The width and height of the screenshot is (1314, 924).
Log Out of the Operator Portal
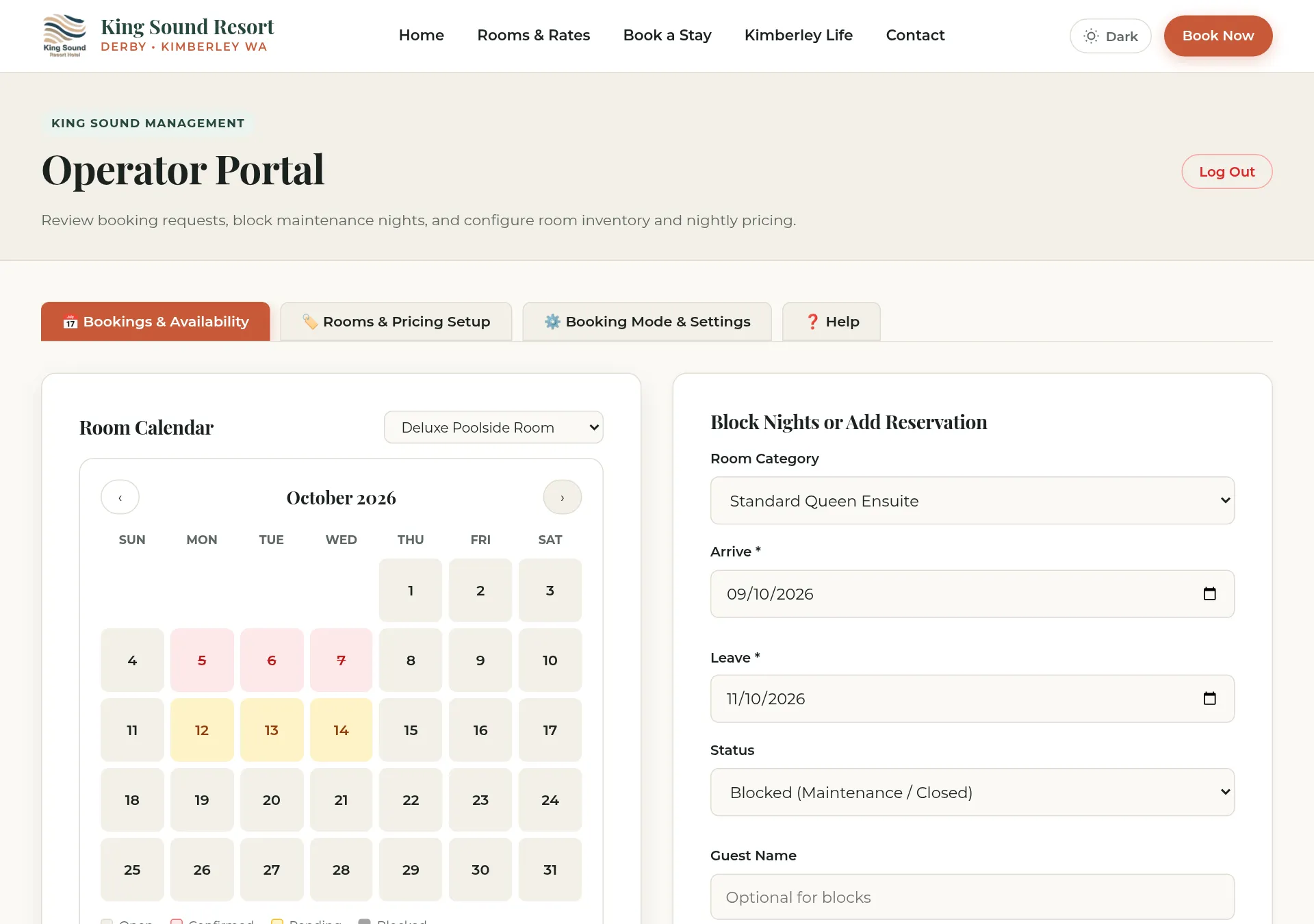click(x=1226, y=171)
